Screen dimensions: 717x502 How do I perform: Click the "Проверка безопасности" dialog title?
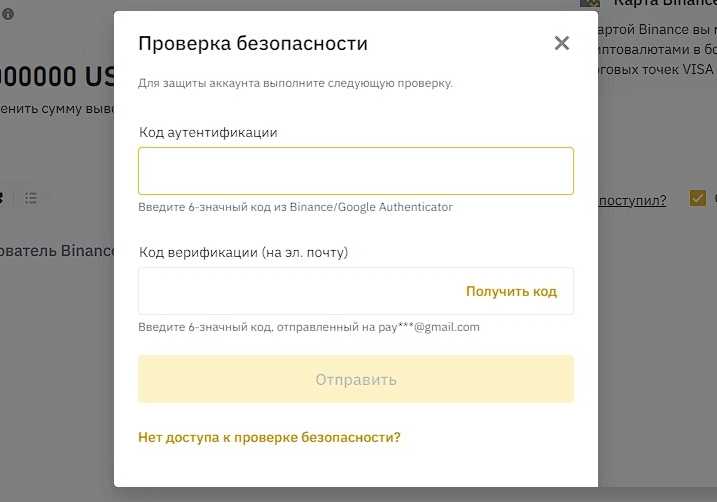click(x=253, y=43)
